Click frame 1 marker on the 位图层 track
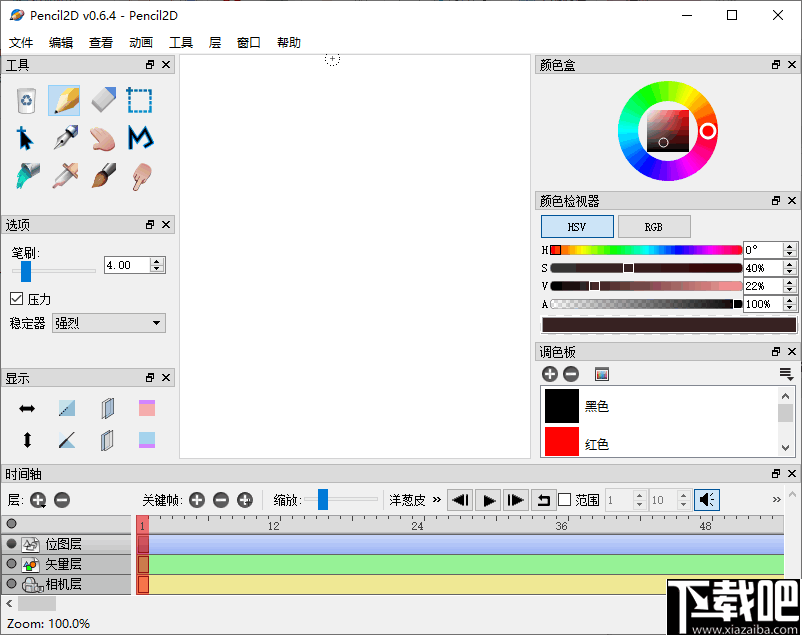The image size is (802, 635). (141, 543)
